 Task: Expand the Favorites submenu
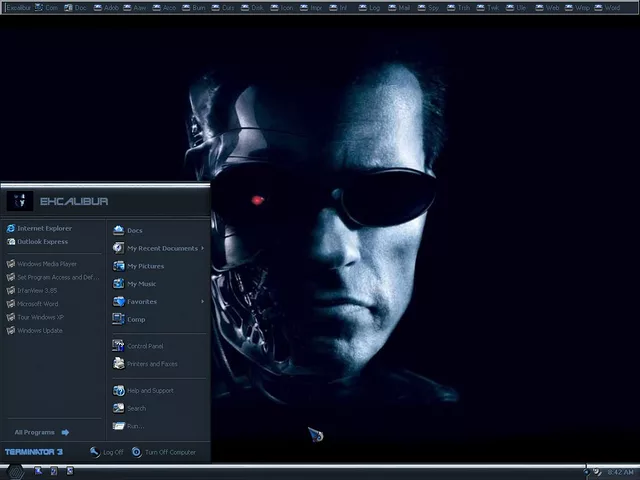point(142,302)
